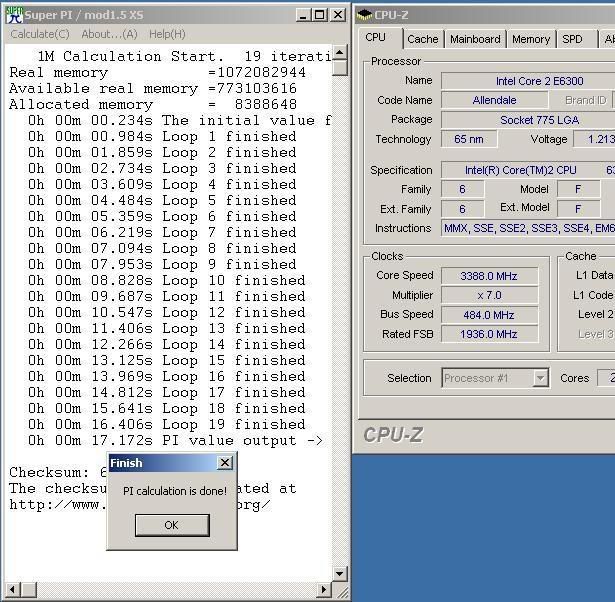The height and width of the screenshot is (602, 615).
Task: Click the horizontal scrollbar left arrow
Action: pos(13,589)
